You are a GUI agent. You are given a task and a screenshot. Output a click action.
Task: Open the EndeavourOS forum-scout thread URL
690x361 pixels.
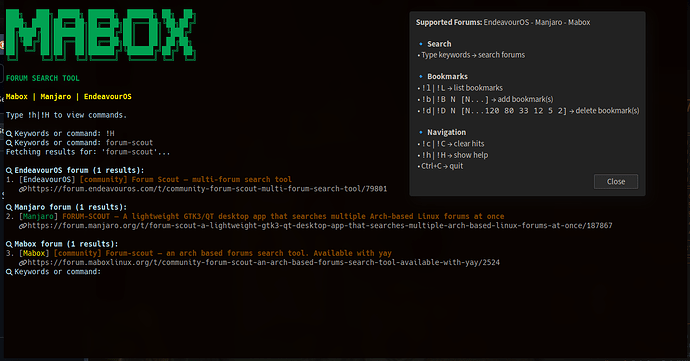207,189
